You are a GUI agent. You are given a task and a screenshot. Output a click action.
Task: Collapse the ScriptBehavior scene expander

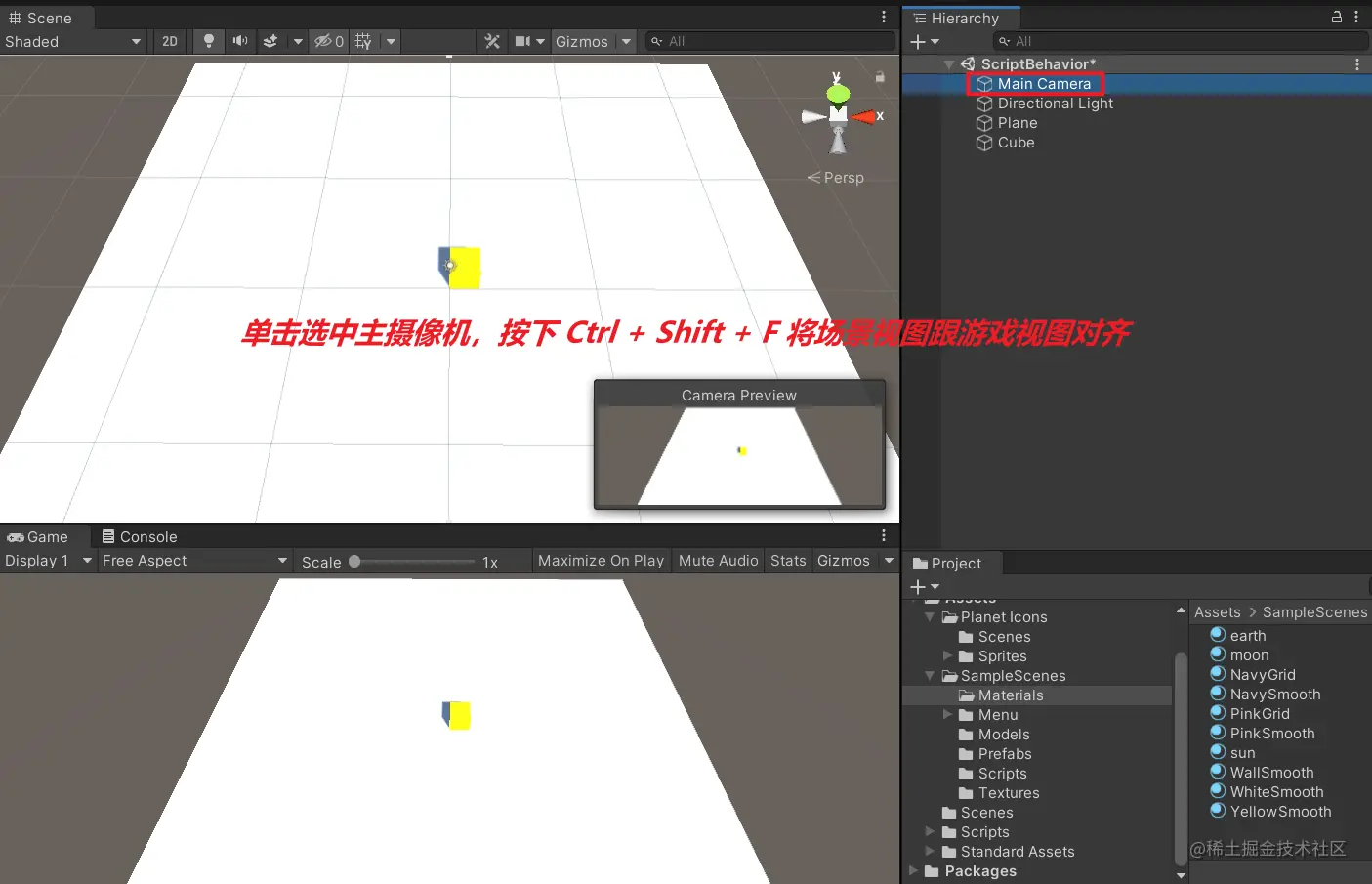tap(949, 64)
